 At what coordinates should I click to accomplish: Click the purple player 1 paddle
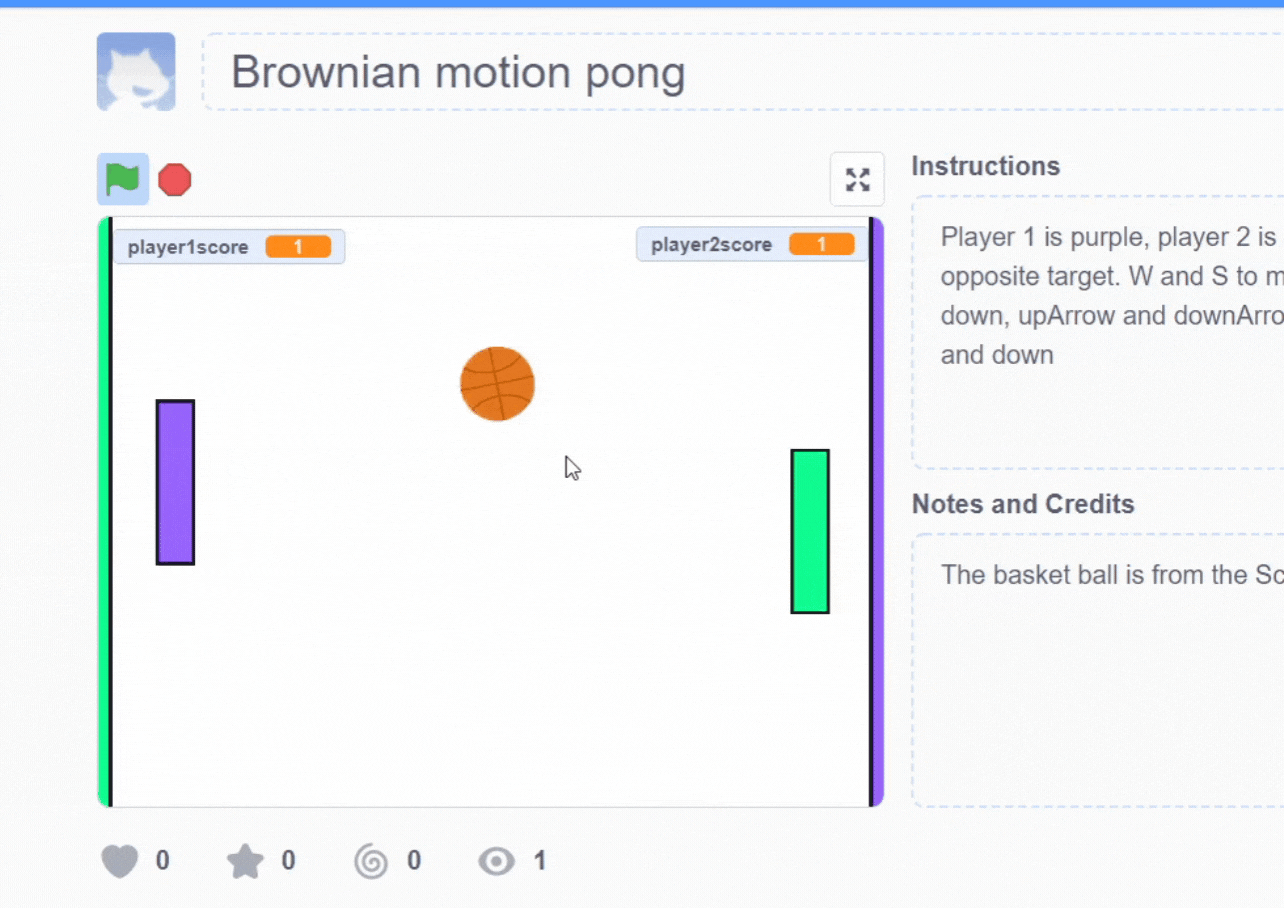click(x=175, y=483)
